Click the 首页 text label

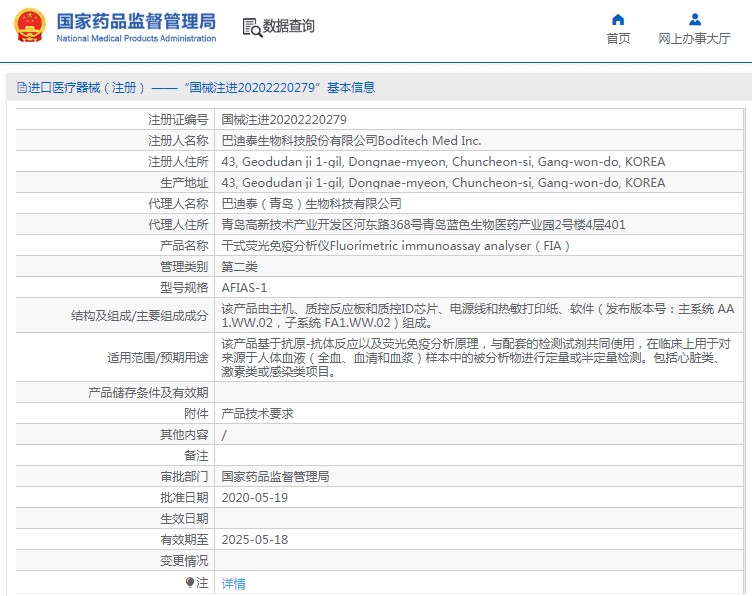(618, 38)
